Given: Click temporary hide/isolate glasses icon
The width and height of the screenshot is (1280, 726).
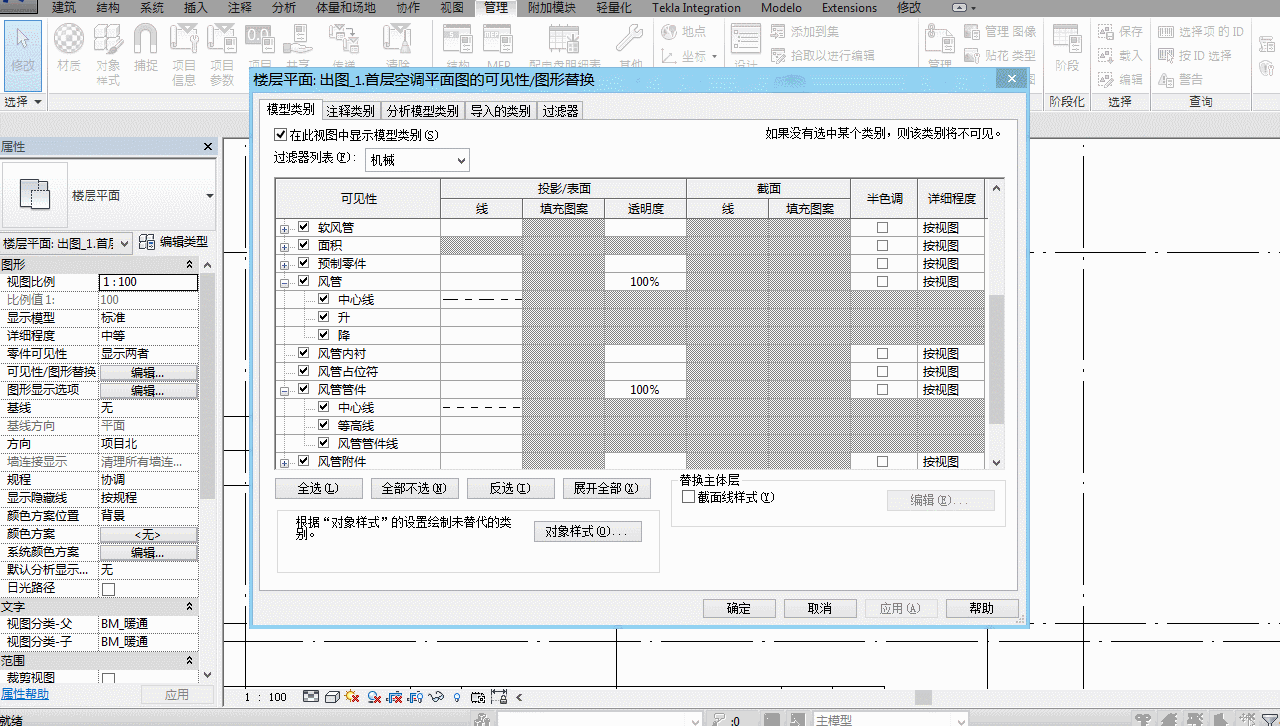Looking at the screenshot, I should point(437,697).
